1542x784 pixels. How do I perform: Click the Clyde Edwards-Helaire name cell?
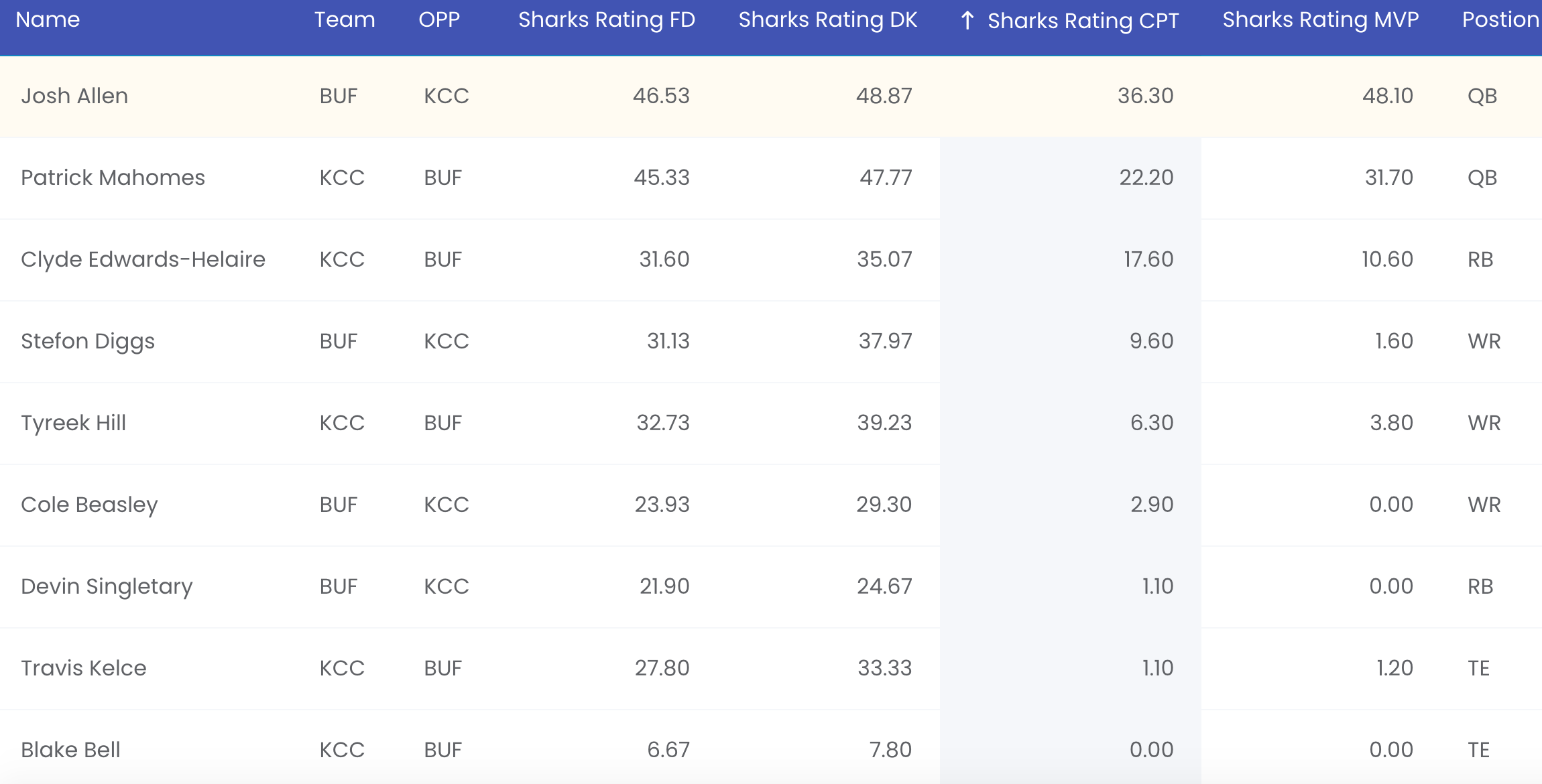click(143, 259)
